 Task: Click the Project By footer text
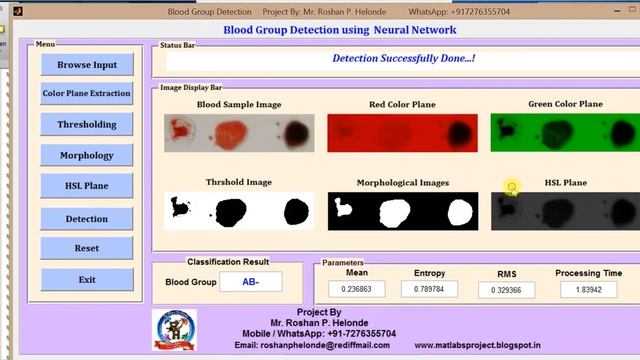pos(319,312)
